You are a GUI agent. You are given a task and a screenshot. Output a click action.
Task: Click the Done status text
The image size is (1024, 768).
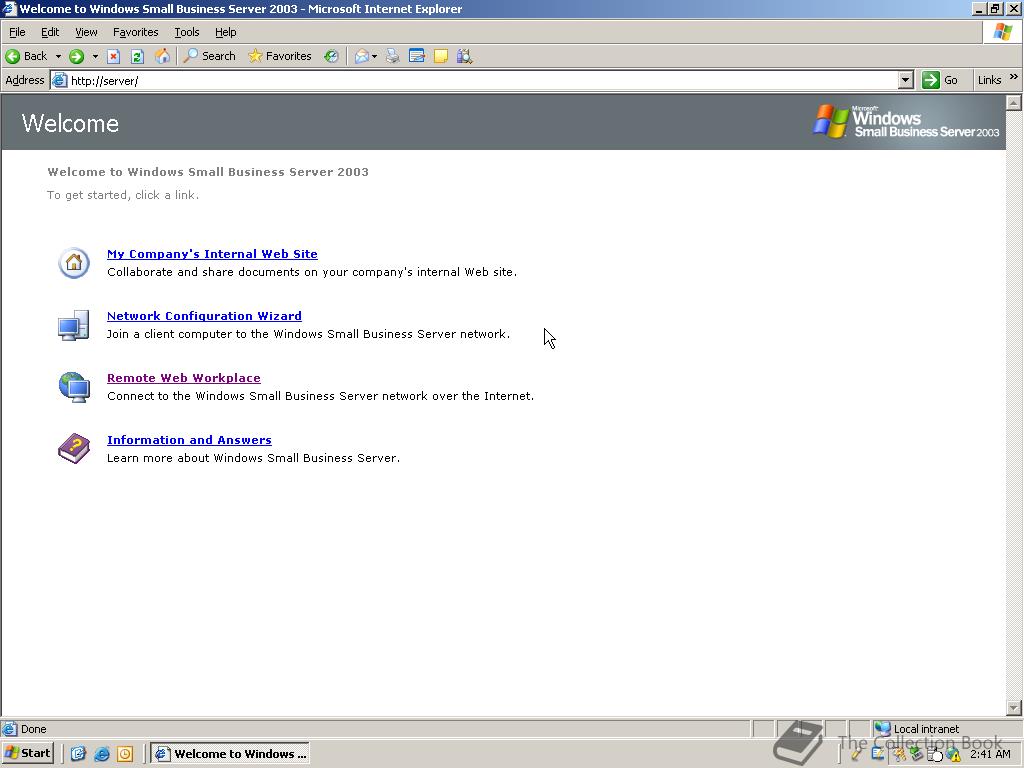33,729
